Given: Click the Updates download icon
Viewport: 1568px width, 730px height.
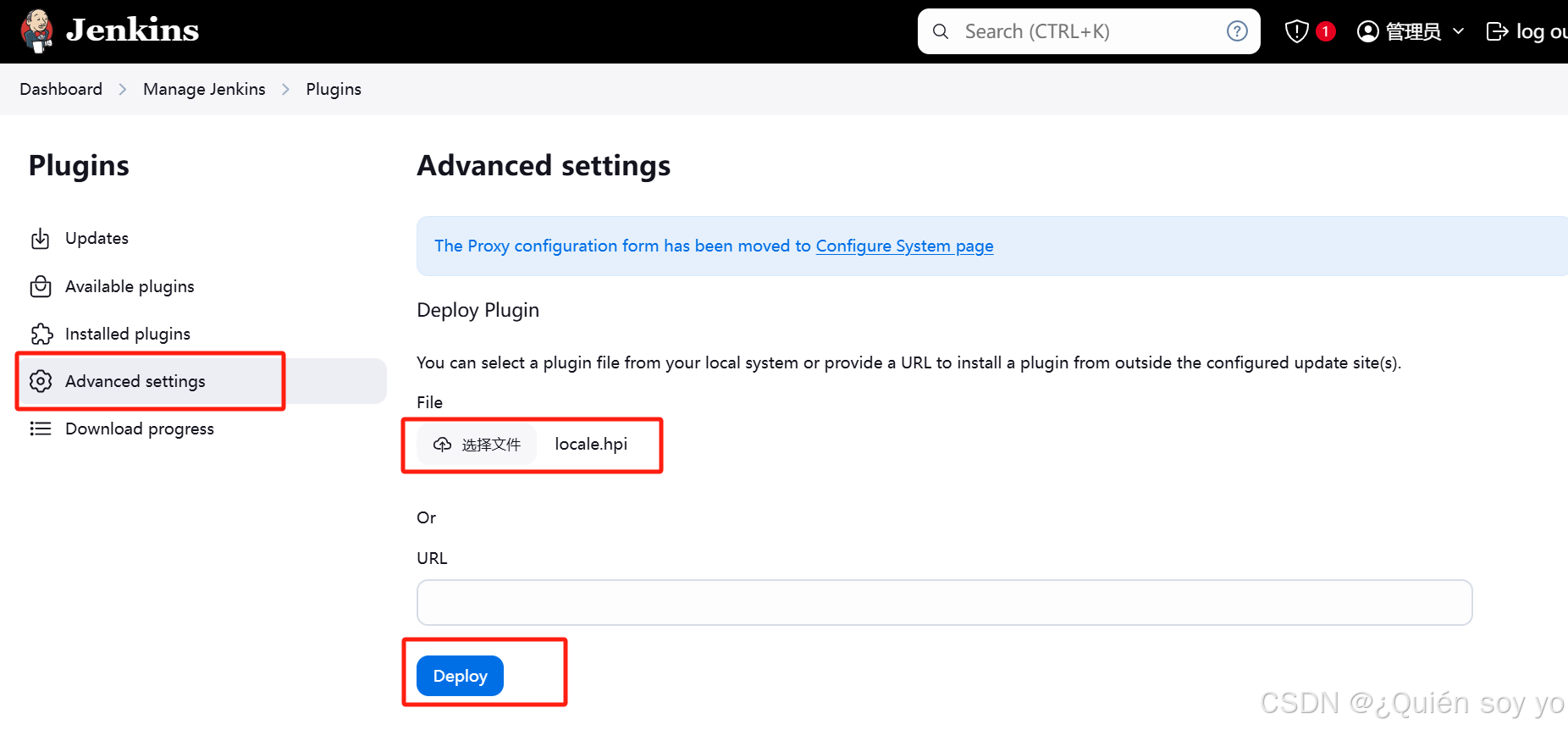Looking at the screenshot, I should (40, 239).
